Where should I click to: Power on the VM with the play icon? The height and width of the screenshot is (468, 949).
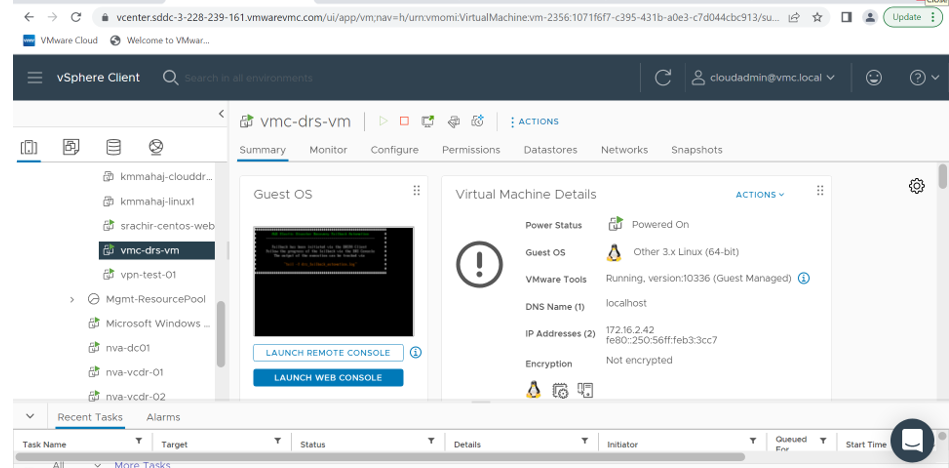pos(383,121)
